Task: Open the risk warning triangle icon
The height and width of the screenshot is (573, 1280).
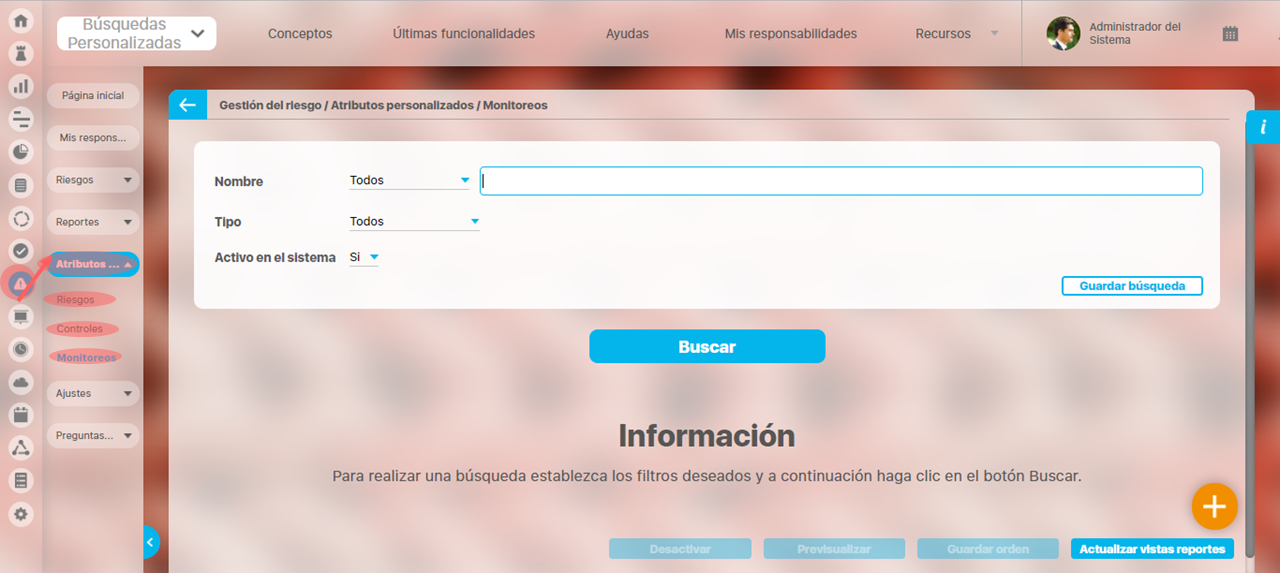Action: [x=21, y=284]
